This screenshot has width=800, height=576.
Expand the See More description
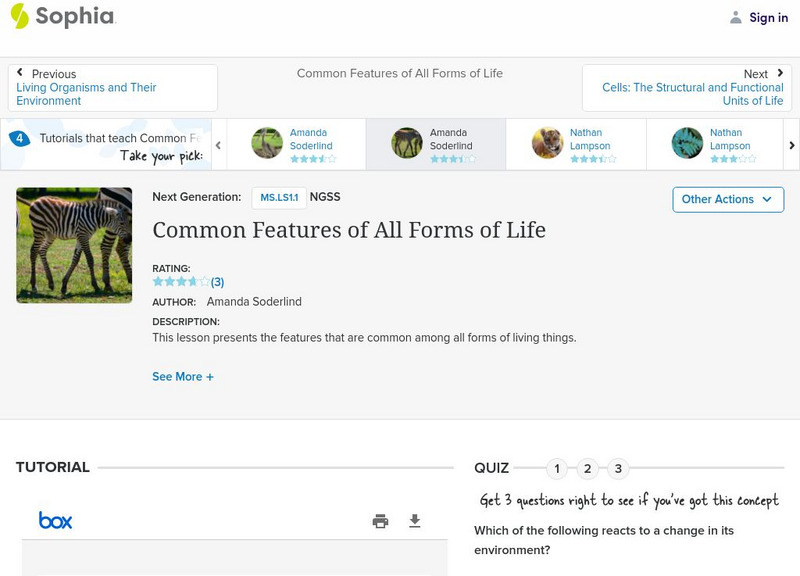point(183,376)
